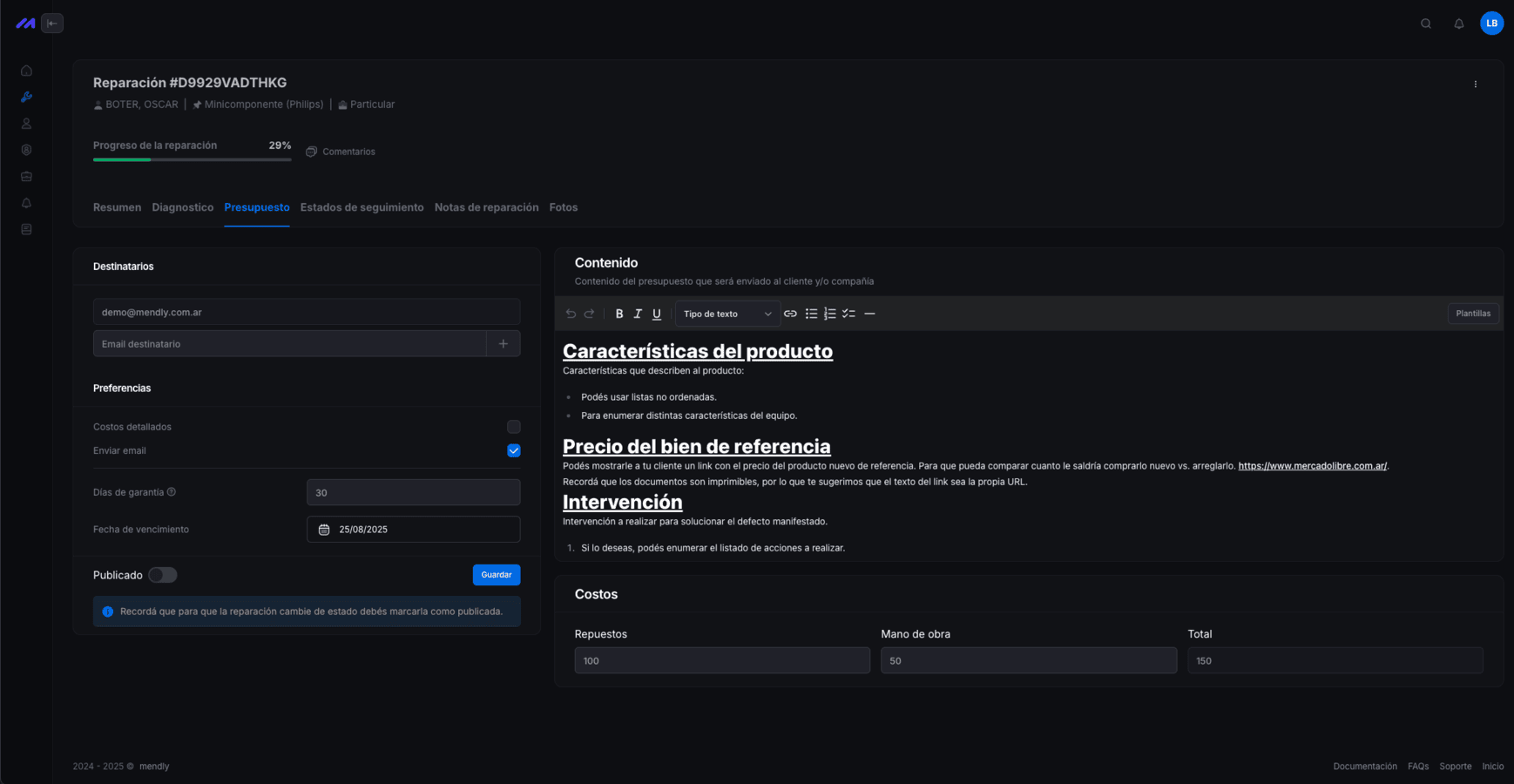Open the three-dot repair options menu

[x=1476, y=84]
